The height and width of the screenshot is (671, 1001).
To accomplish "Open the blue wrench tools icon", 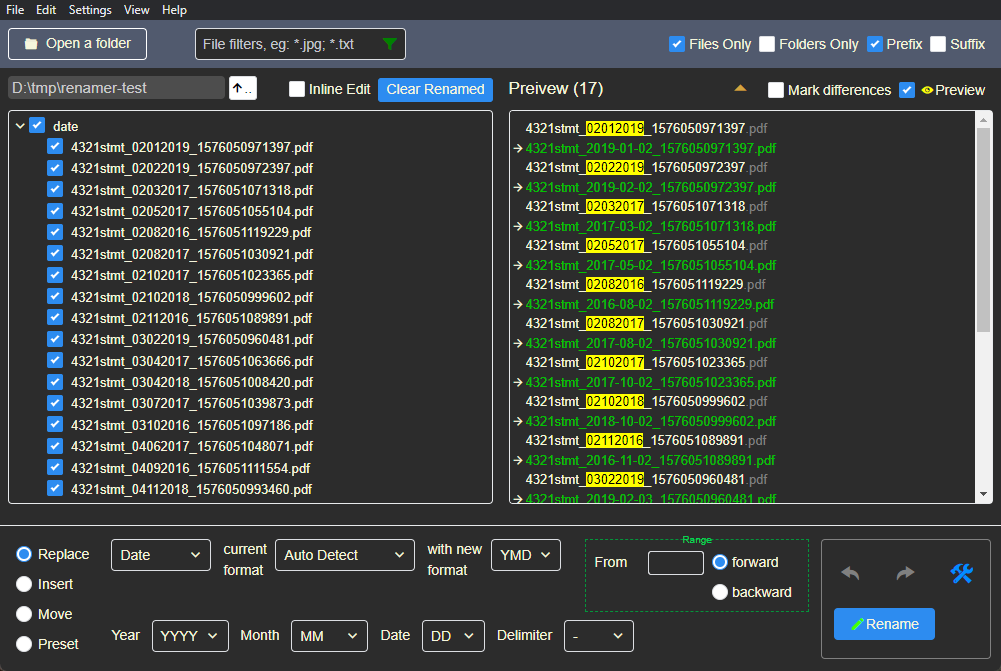I will click(961, 573).
